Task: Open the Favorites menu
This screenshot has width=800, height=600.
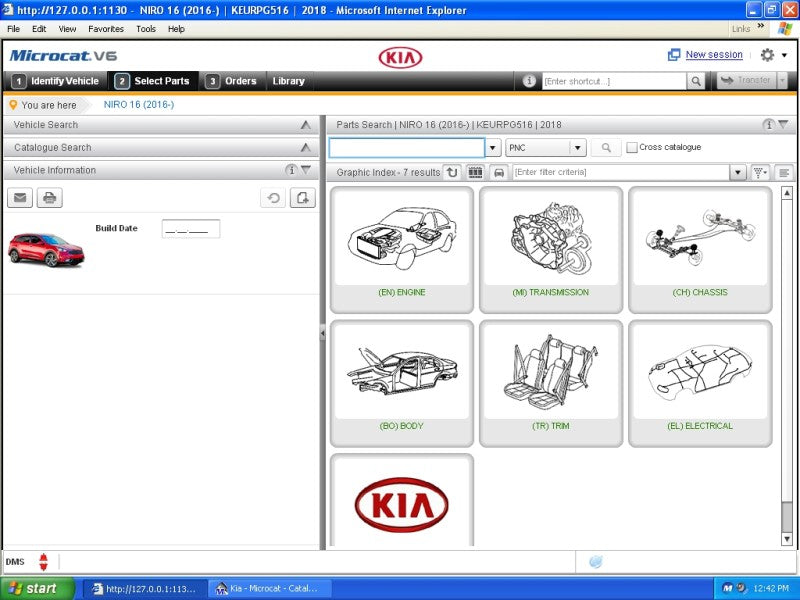Action: coord(106,29)
